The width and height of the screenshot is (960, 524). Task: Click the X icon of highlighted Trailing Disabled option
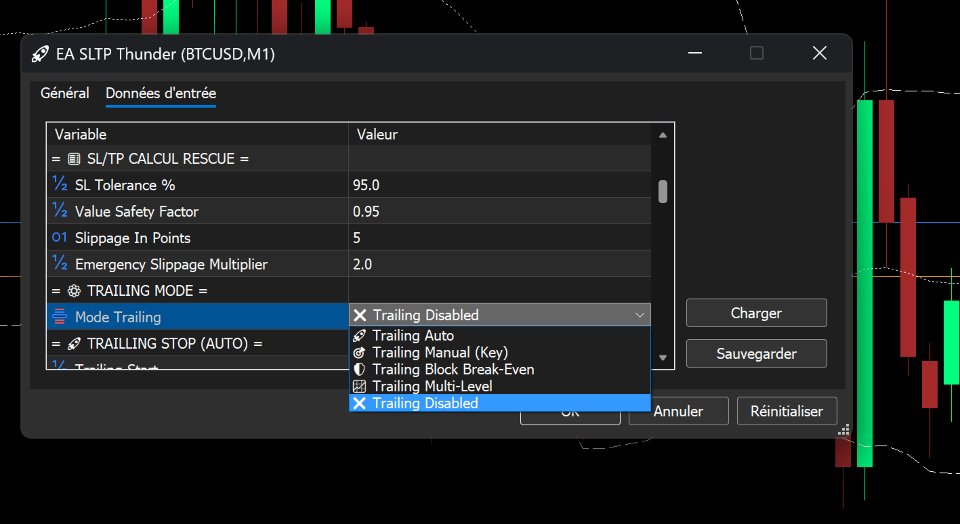point(359,403)
